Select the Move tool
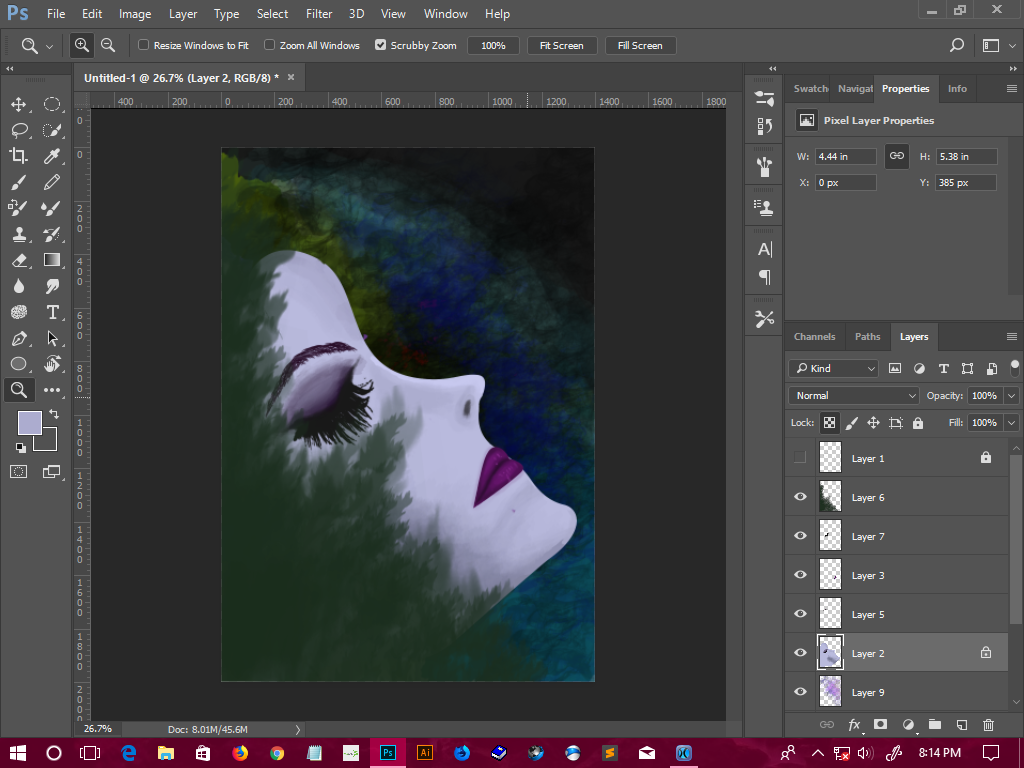 coord(20,103)
